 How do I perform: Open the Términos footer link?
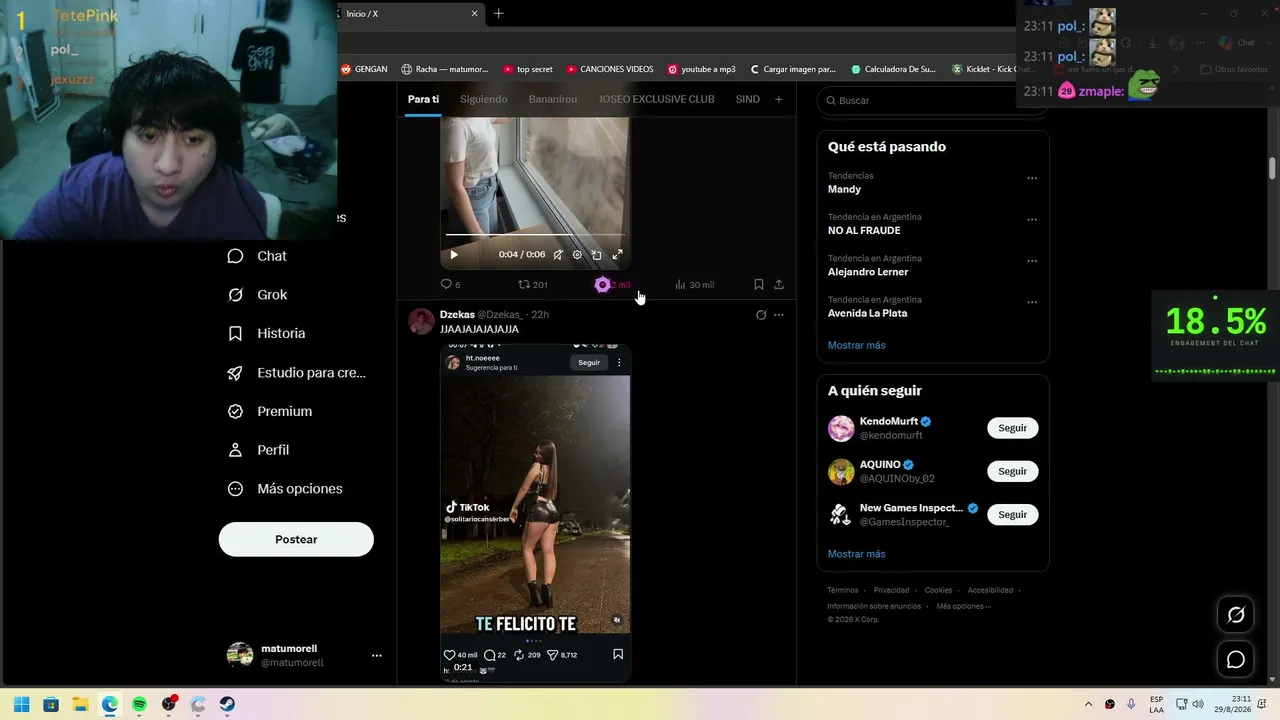point(843,590)
